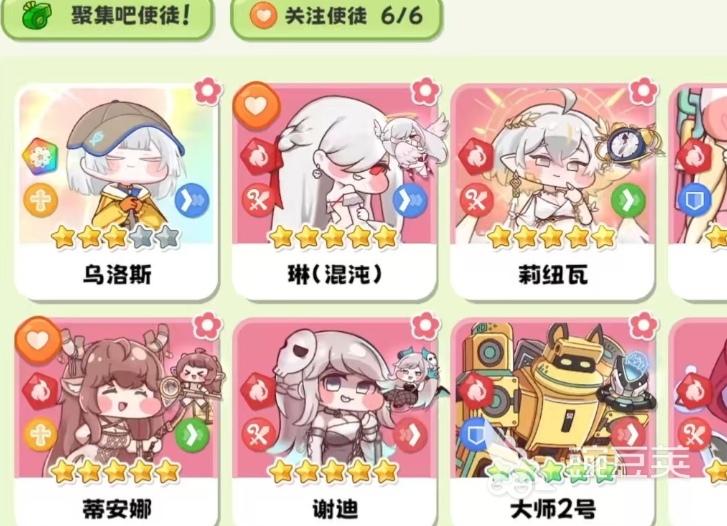
Task: Tap the green whistle 聚集吧使徒 button
Action: 107,17
